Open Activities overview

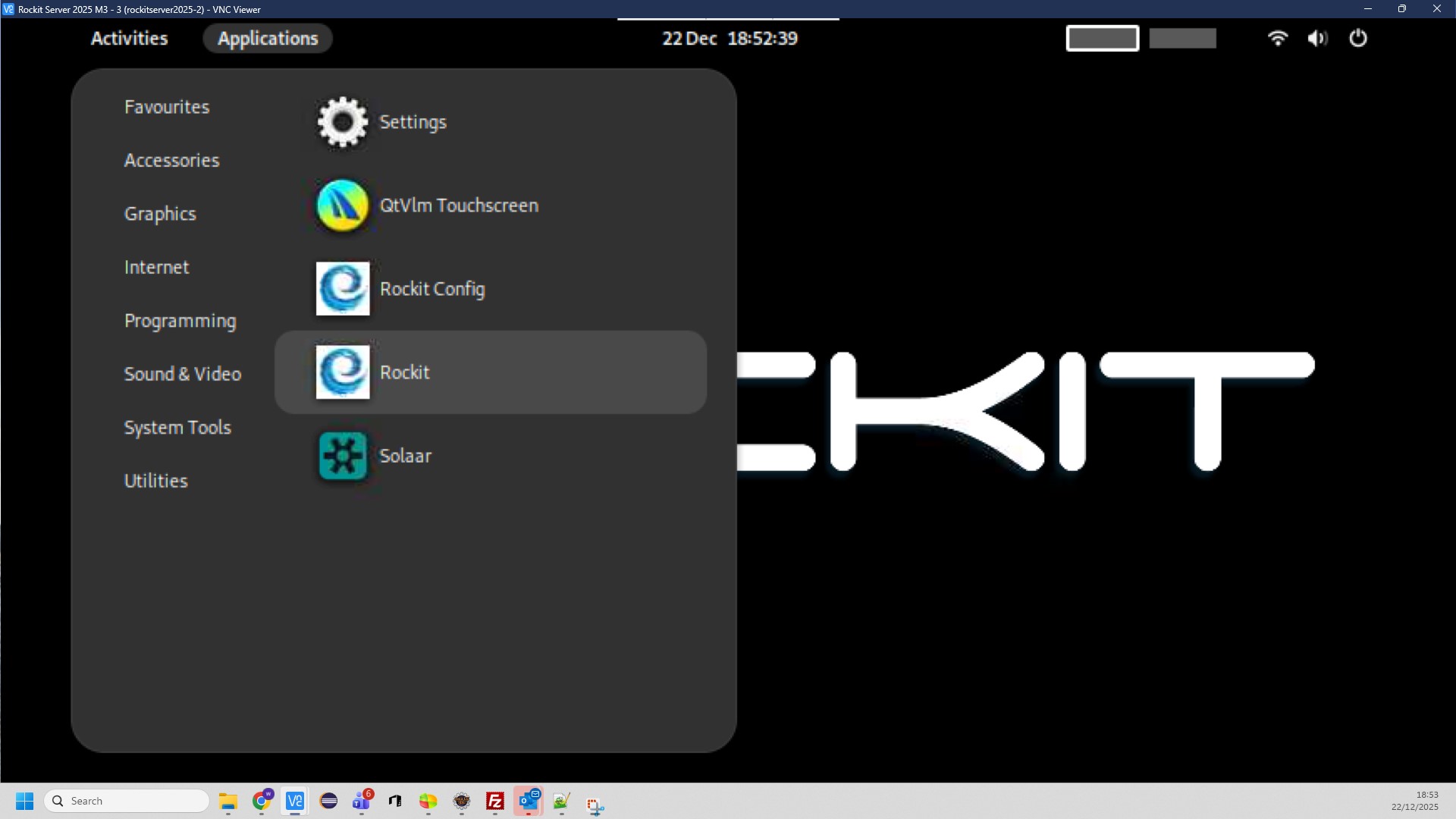tap(129, 38)
